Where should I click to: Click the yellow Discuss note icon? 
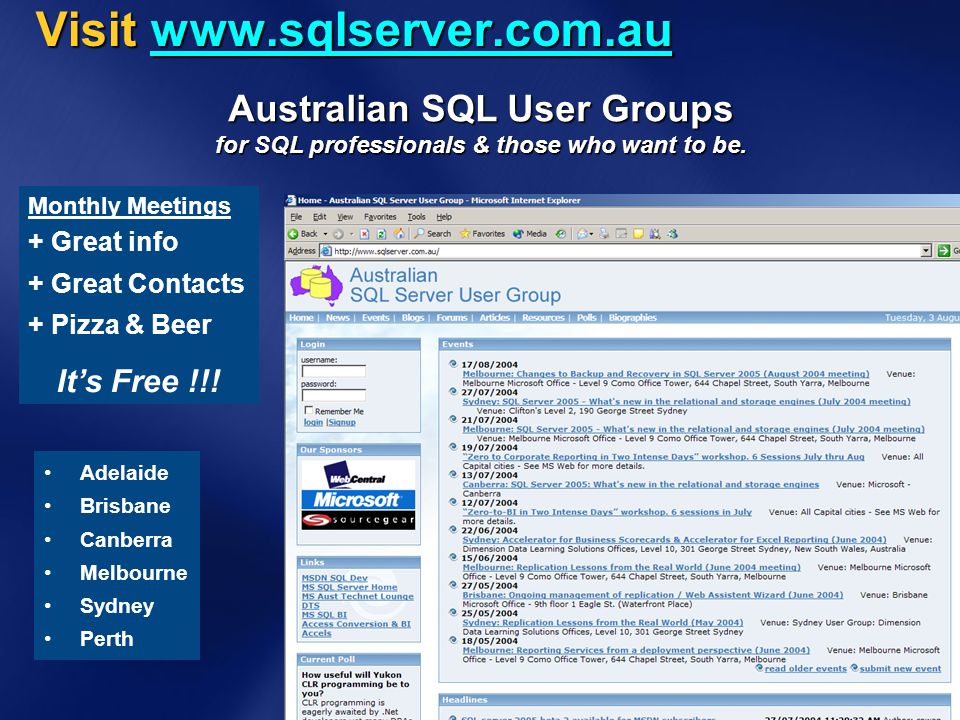tap(638, 233)
